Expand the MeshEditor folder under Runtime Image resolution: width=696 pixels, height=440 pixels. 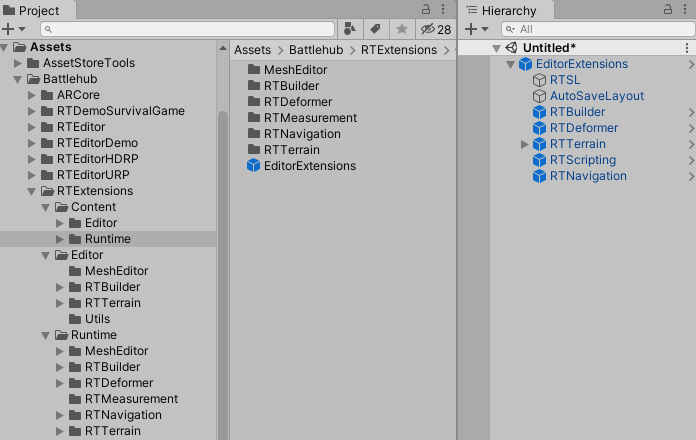59,351
